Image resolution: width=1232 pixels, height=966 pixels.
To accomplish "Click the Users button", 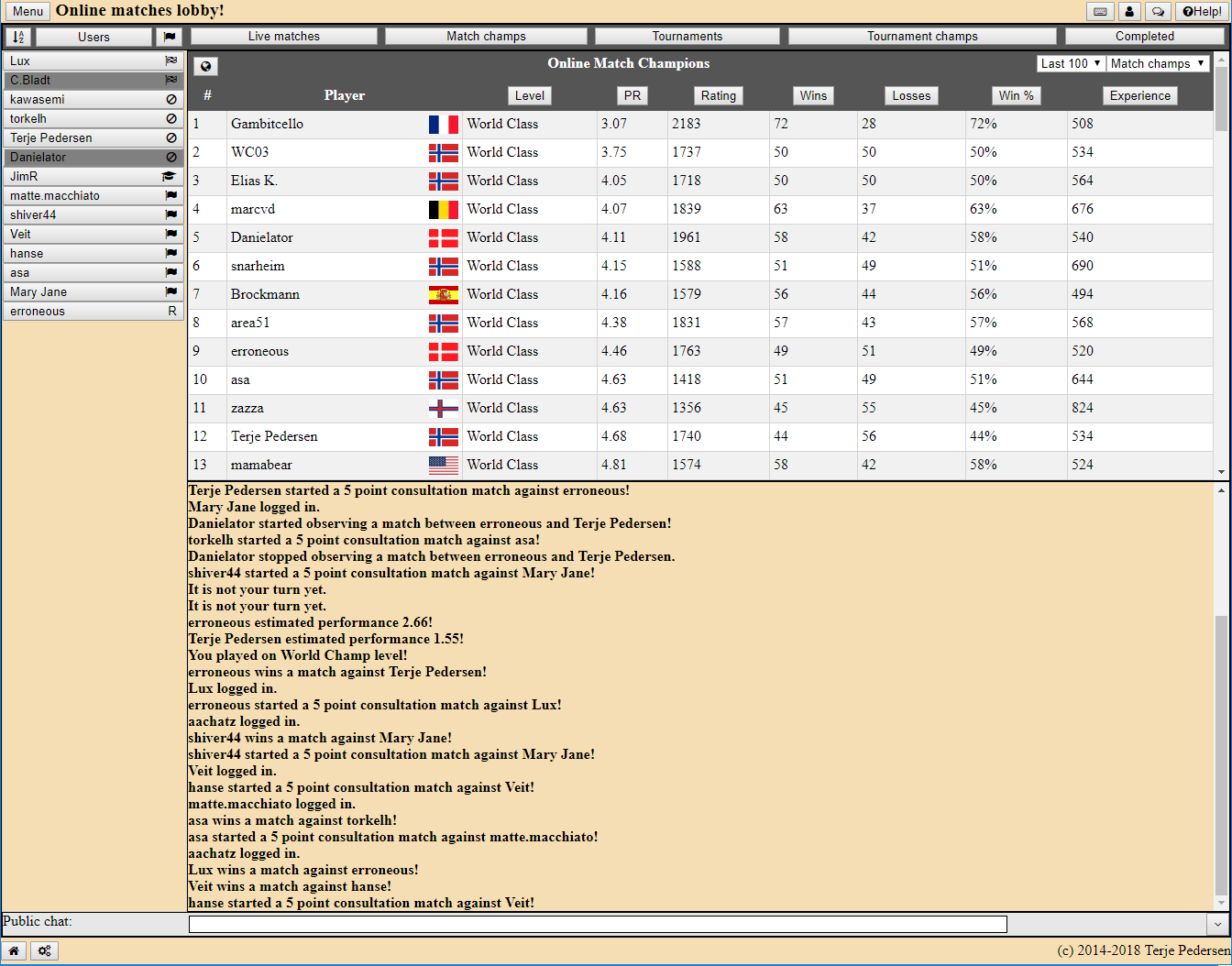I will point(93,37).
